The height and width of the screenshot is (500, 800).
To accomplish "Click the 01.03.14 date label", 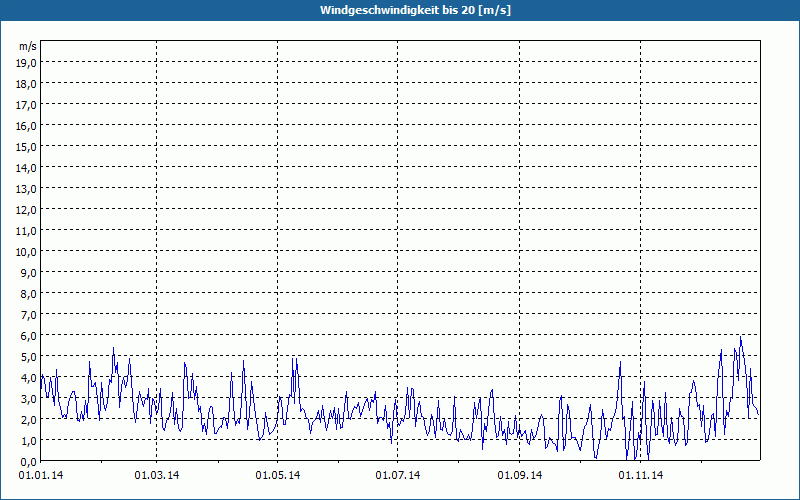I will click(x=157, y=475).
